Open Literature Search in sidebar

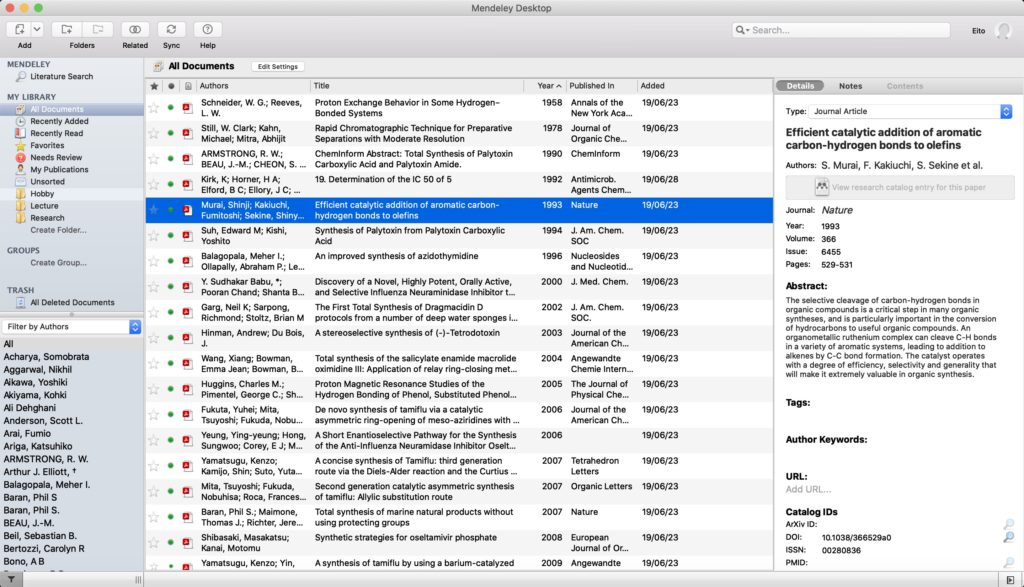tap(61, 76)
